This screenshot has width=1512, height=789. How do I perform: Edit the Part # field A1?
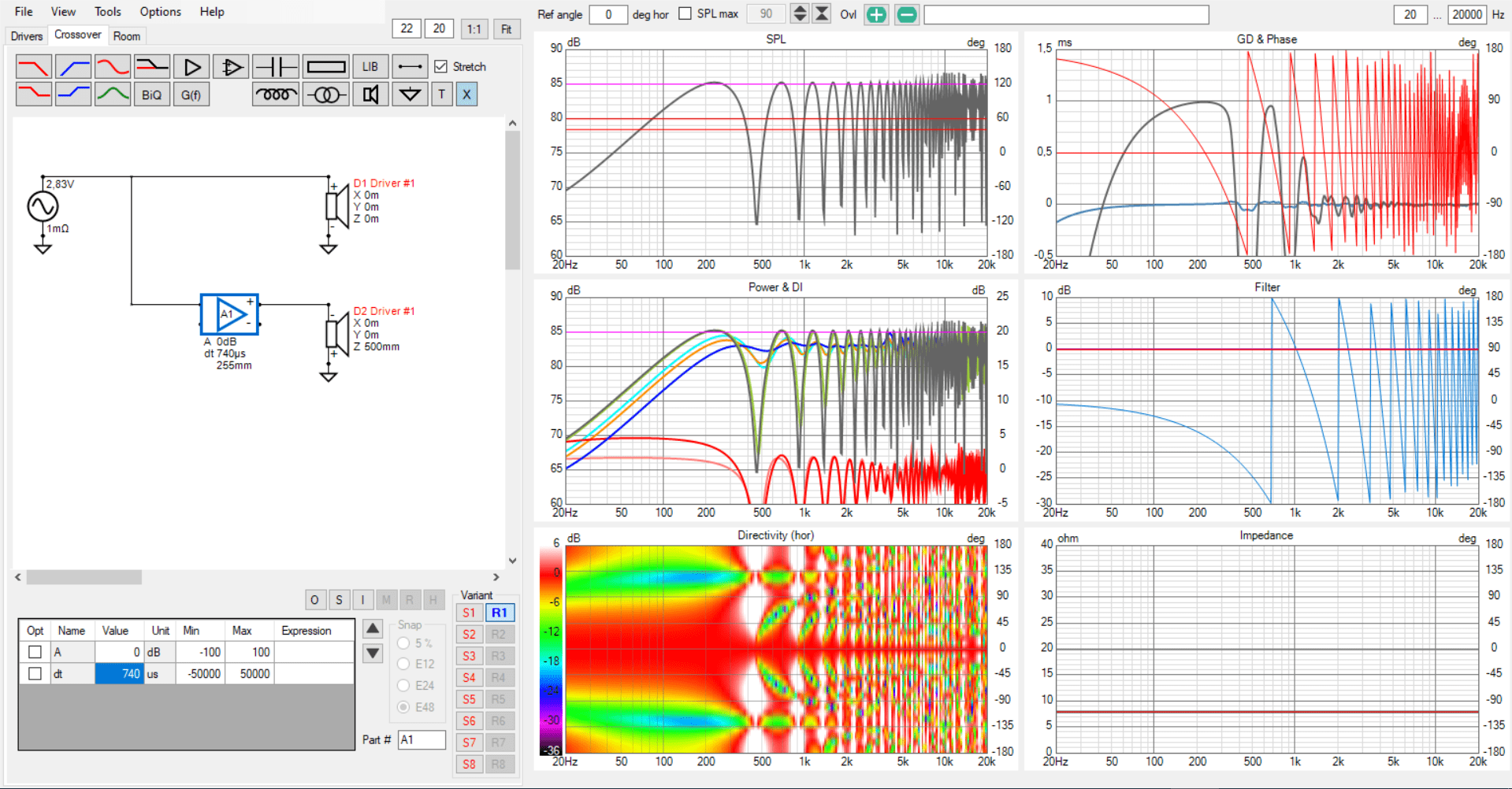tap(422, 739)
